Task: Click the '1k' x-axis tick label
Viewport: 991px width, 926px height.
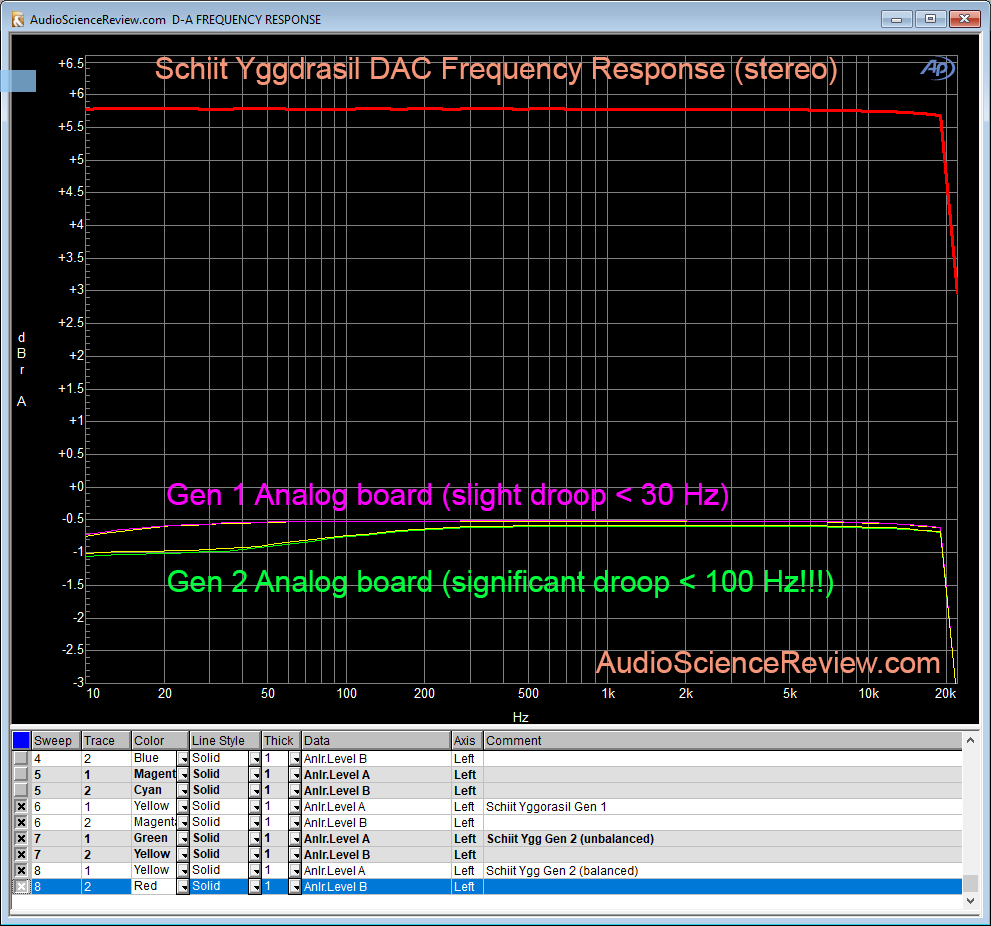Action: 608,693
